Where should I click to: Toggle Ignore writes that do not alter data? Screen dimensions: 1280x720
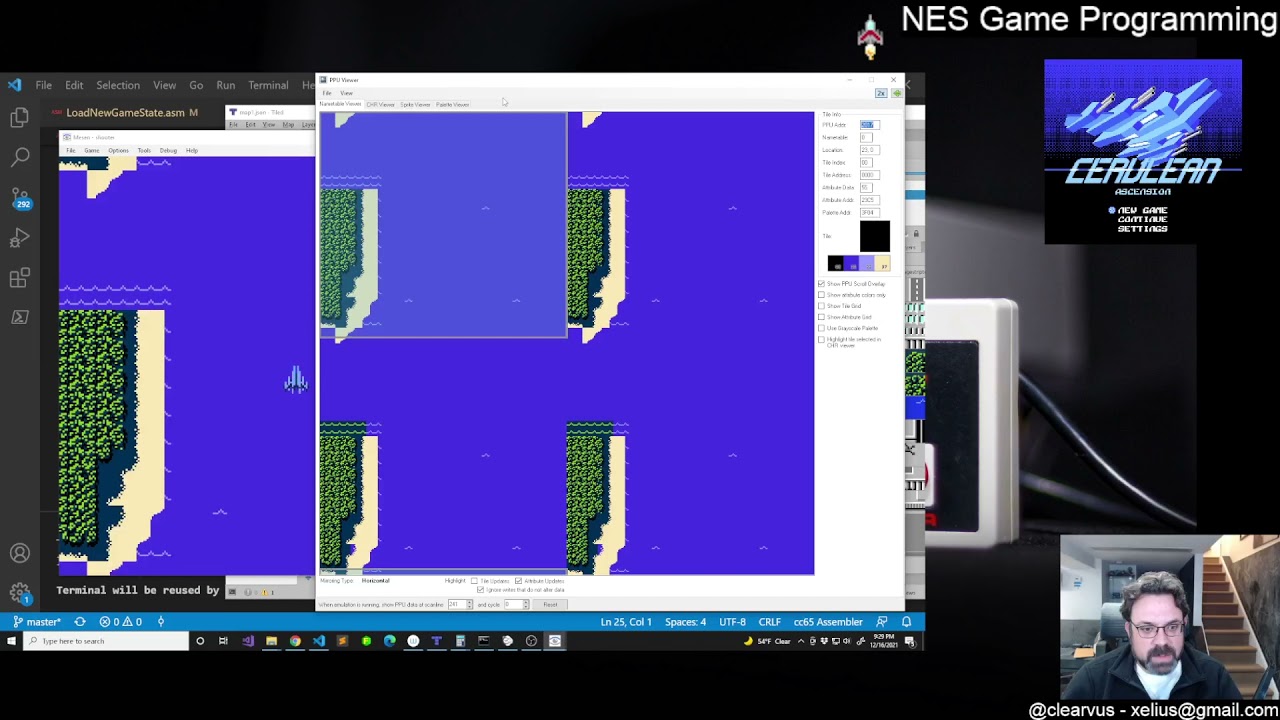coord(481,590)
